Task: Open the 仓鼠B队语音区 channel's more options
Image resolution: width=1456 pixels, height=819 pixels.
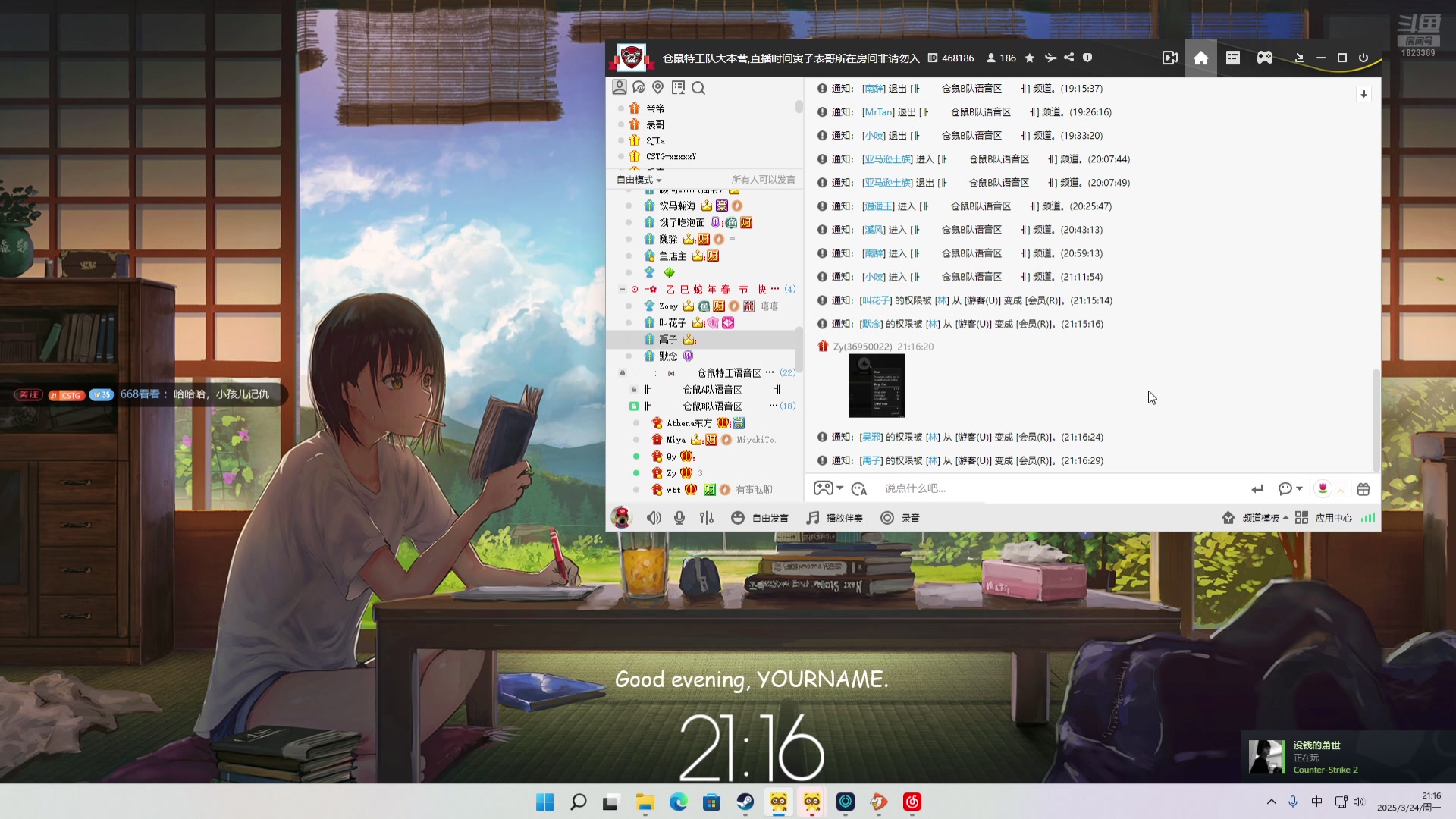Action: [773, 406]
